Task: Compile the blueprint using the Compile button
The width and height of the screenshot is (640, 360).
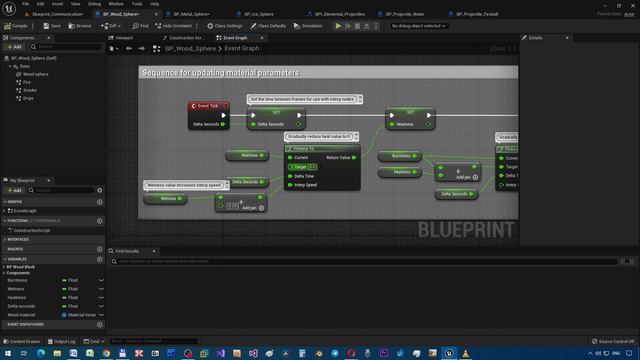Action: [16, 26]
